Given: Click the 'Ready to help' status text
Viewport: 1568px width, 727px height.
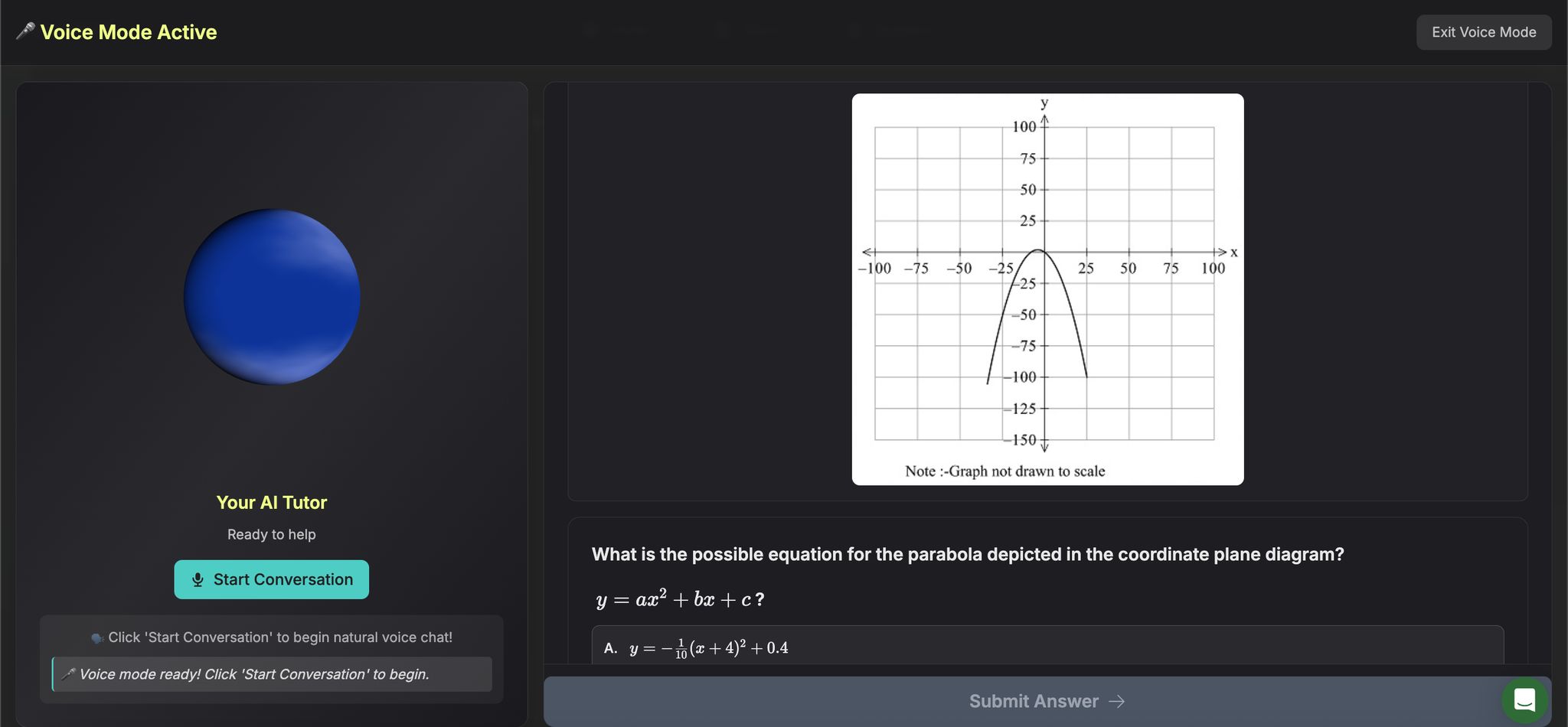Looking at the screenshot, I should coord(272,535).
